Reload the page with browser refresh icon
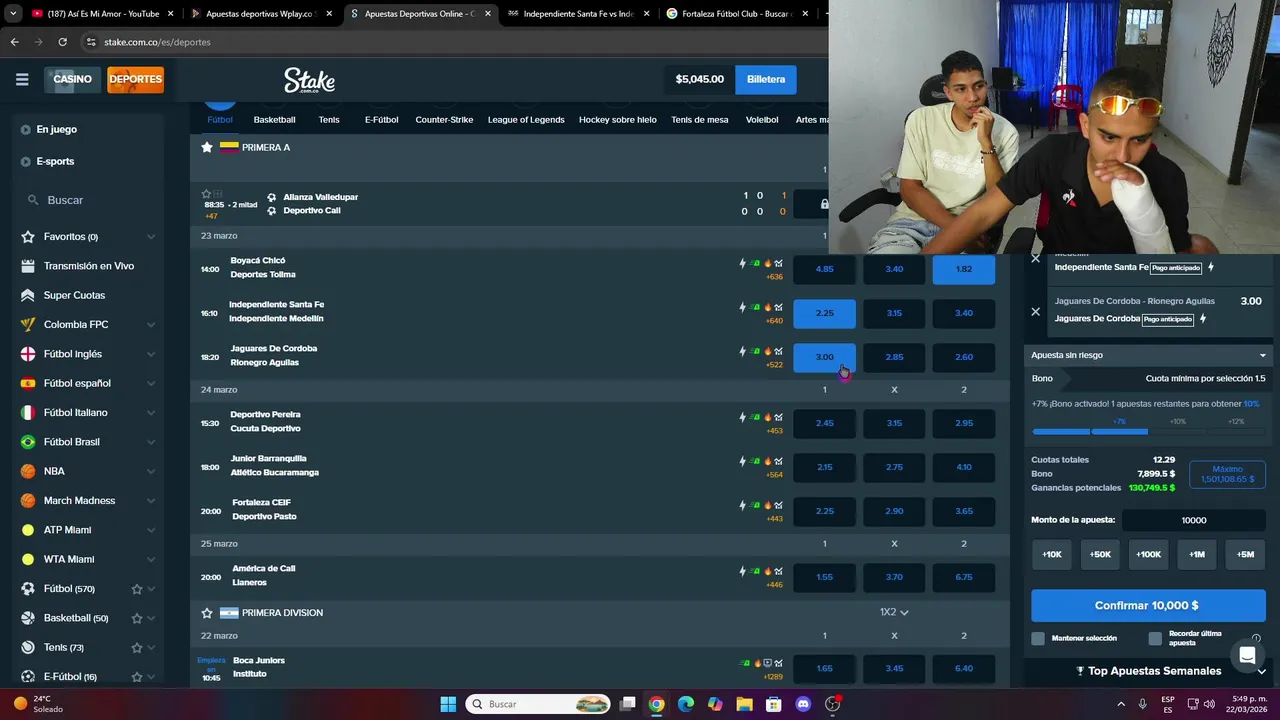The image size is (1280, 720). tap(62, 42)
